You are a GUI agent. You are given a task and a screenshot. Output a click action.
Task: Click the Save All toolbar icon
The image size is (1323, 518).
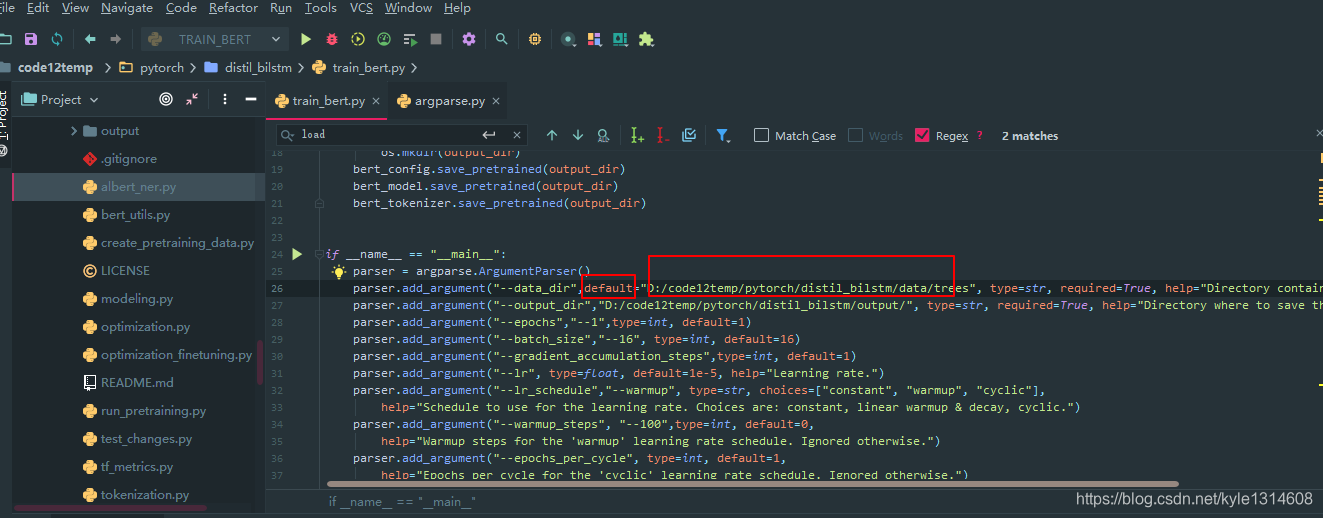[x=31, y=40]
